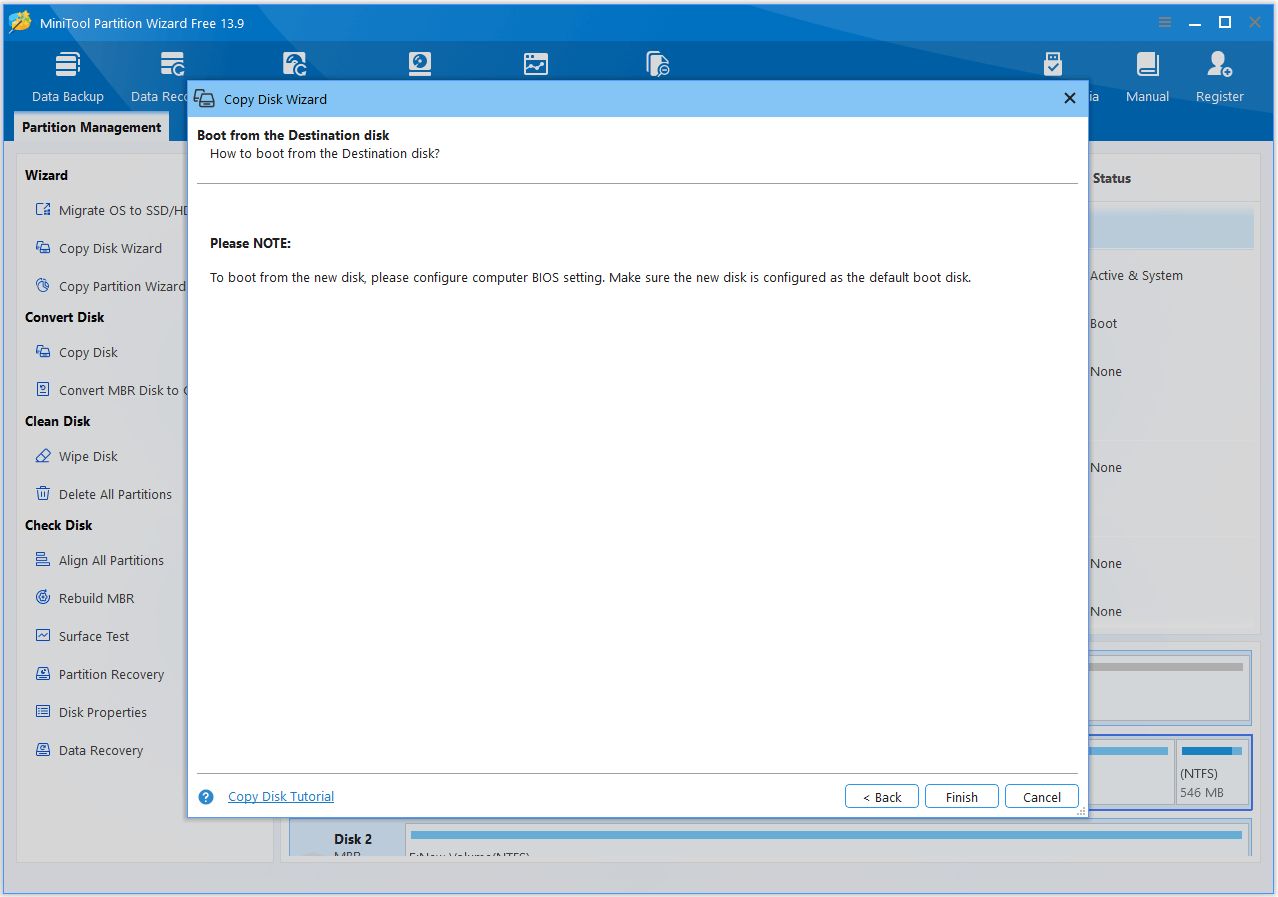This screenshot has width=1278, height=897.
Task: Select Copy Disk under Convert Disk
Action: [x=88, y=352]
